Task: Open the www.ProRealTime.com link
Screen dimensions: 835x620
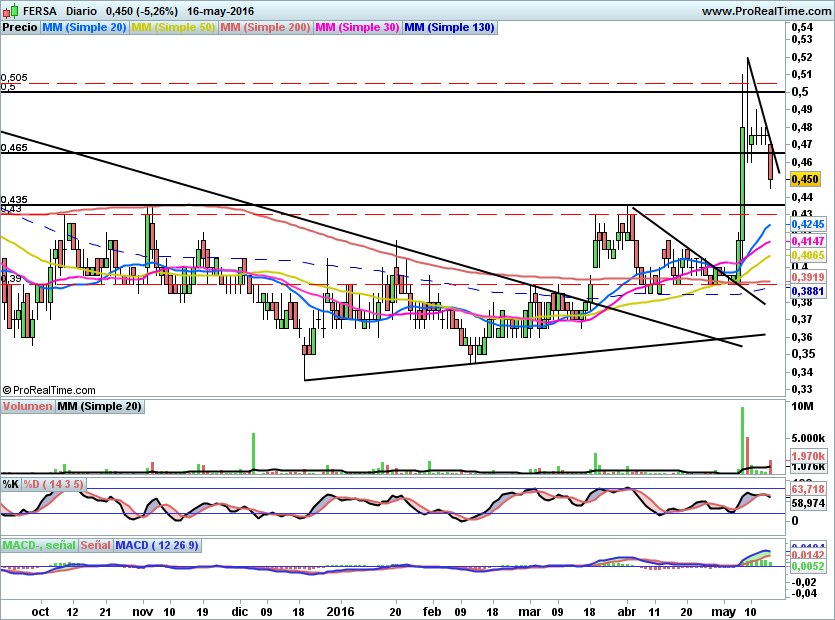Action: pyautogui.click(x=767, y=11)
